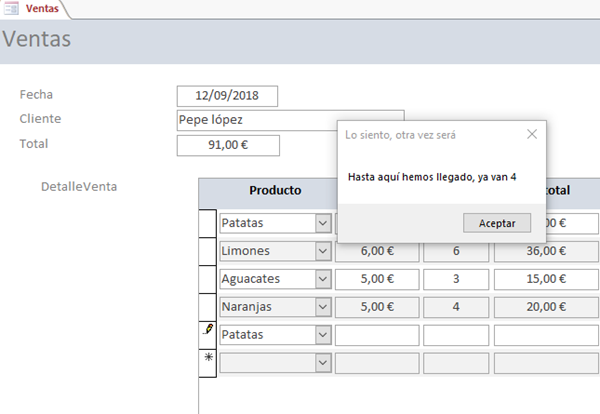Close the 'Lo siento, otra vez será' dialog

(x=532, y=134)
